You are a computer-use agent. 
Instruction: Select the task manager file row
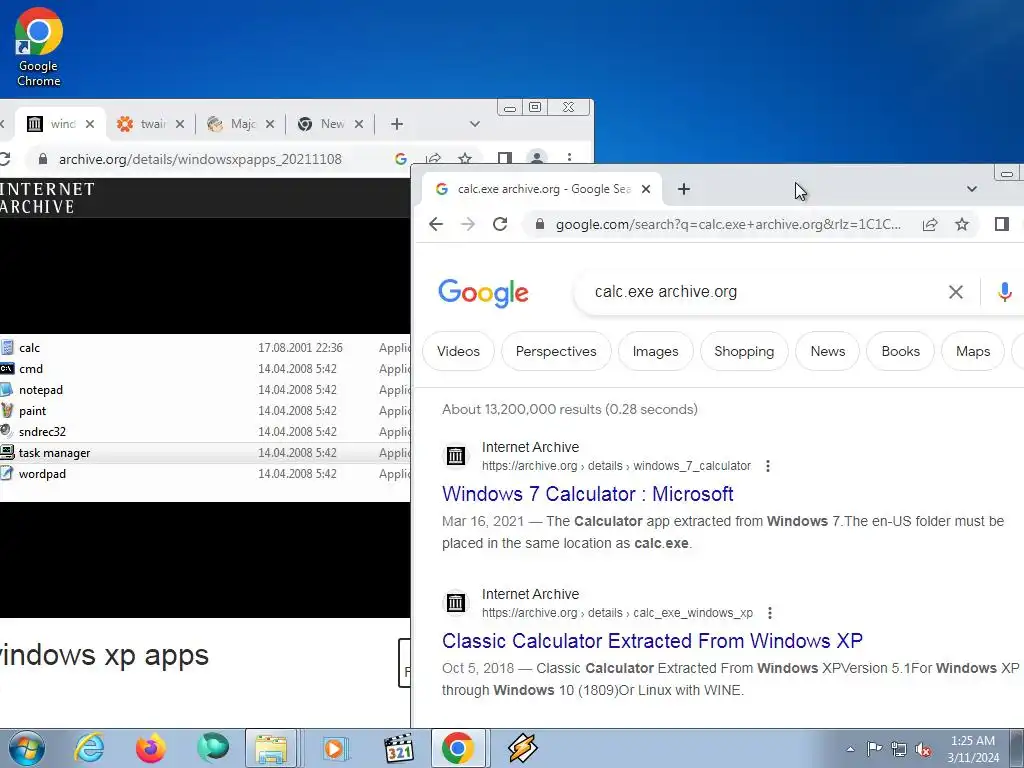pos(205,453)
